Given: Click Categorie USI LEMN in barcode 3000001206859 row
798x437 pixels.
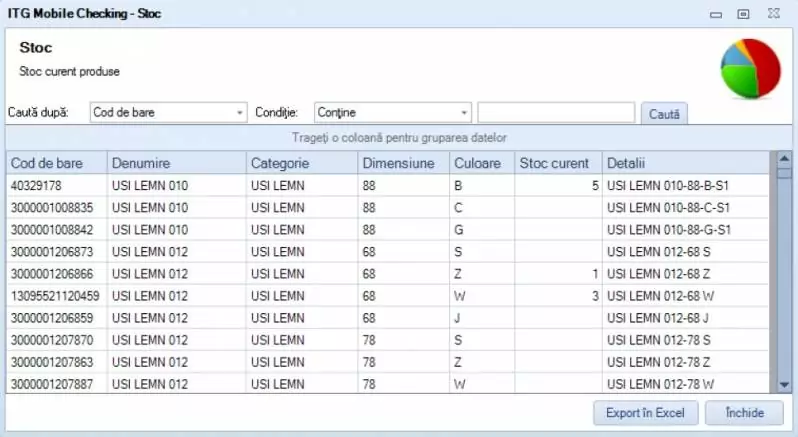Looking at the screenshot, I should 302,318.
